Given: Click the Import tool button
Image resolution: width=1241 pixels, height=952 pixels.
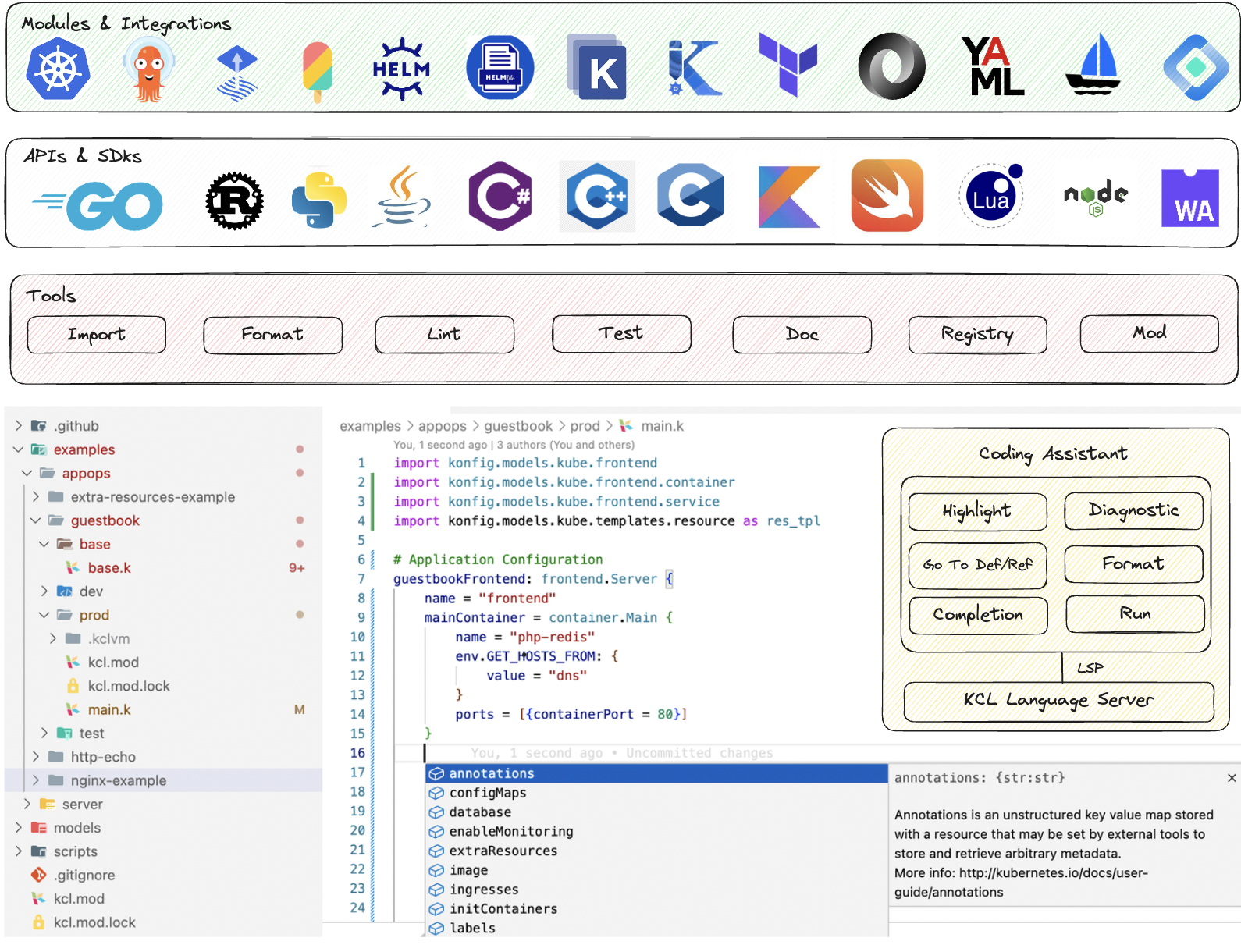Looking at the screenshot, I should point(97,335).
